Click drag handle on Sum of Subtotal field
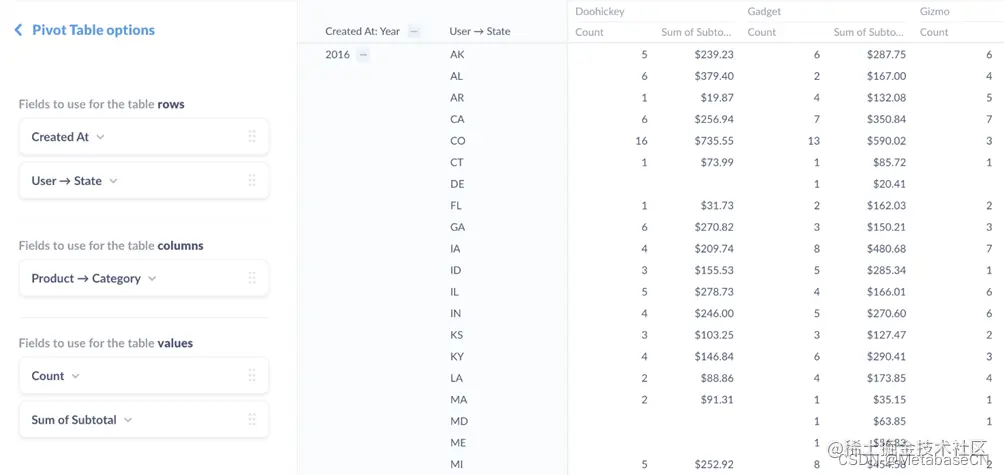The image size is (1004, 475). pyautogui.click(x=251, y=420)
